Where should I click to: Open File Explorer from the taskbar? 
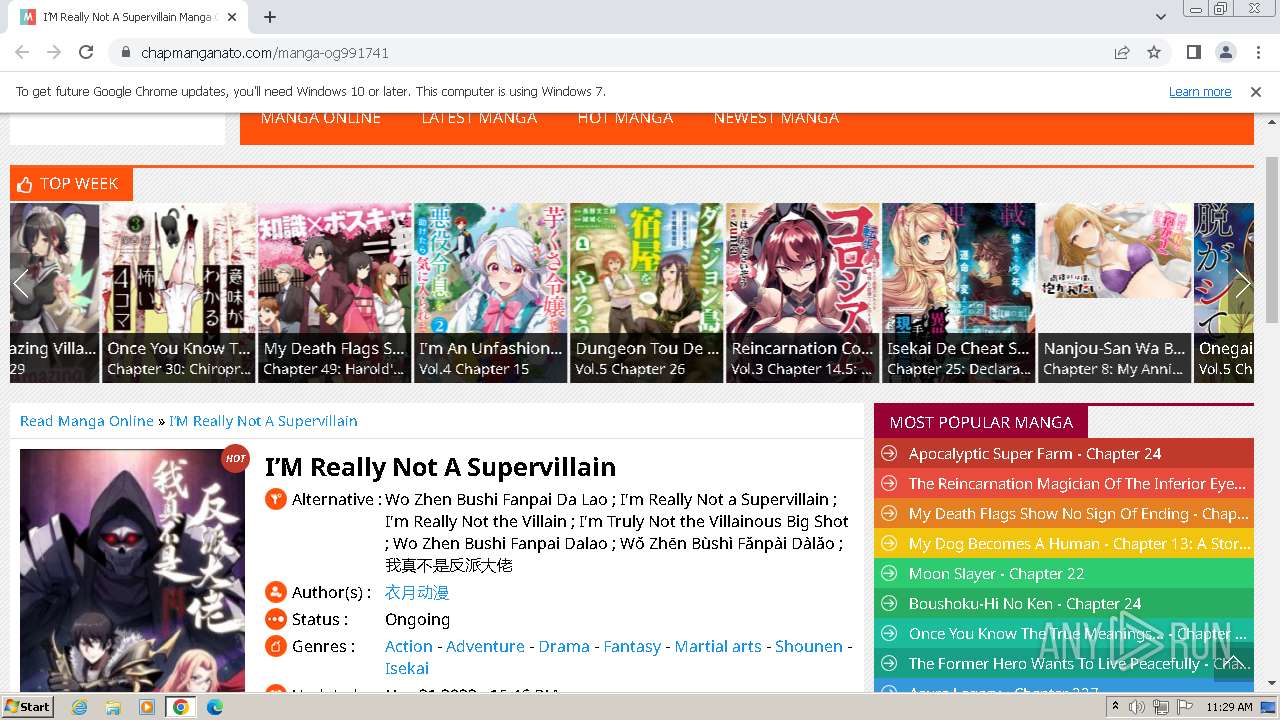[x=113, y=707]
